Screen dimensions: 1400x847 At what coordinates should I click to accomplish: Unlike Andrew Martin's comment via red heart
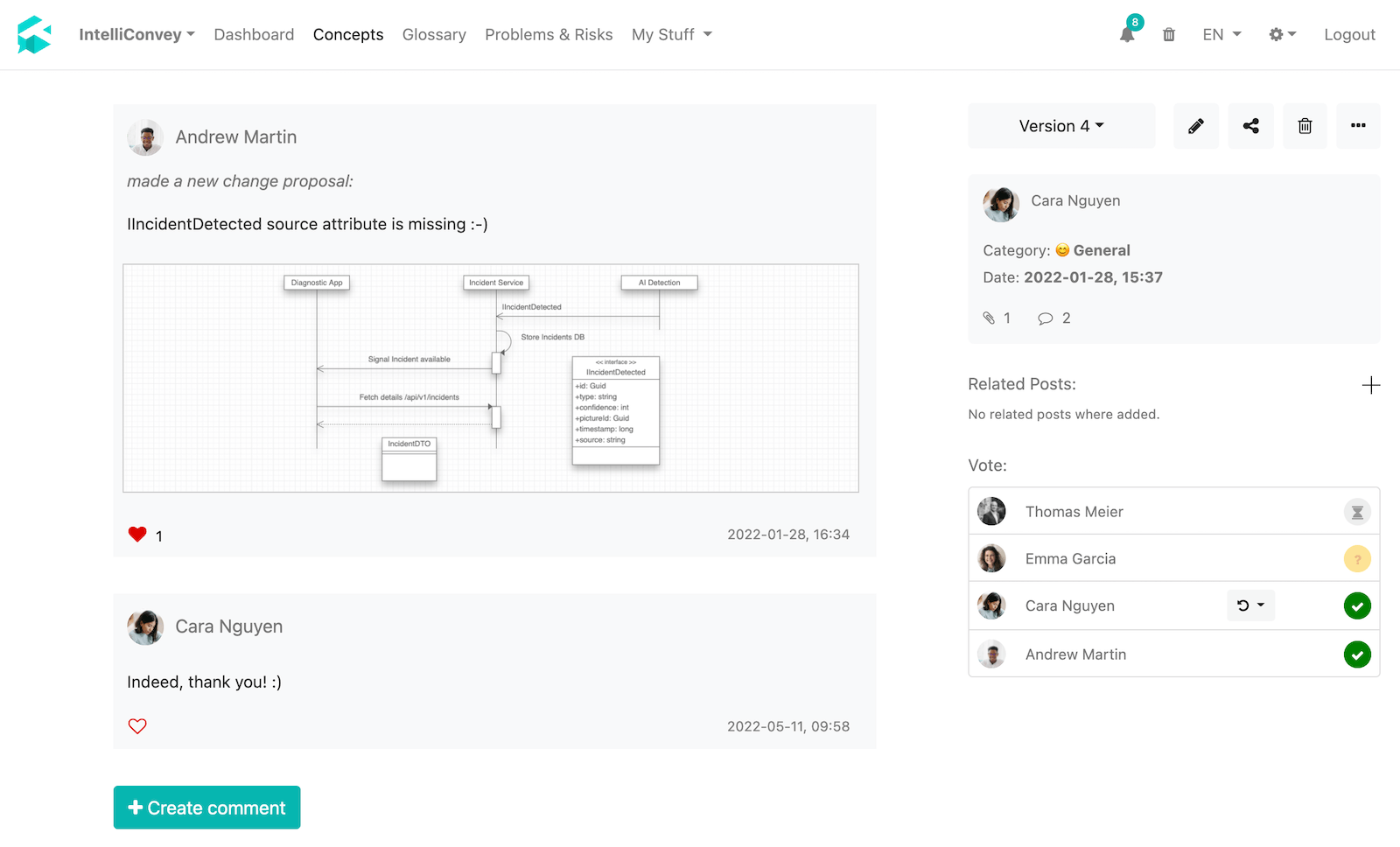tap(137, 535)
